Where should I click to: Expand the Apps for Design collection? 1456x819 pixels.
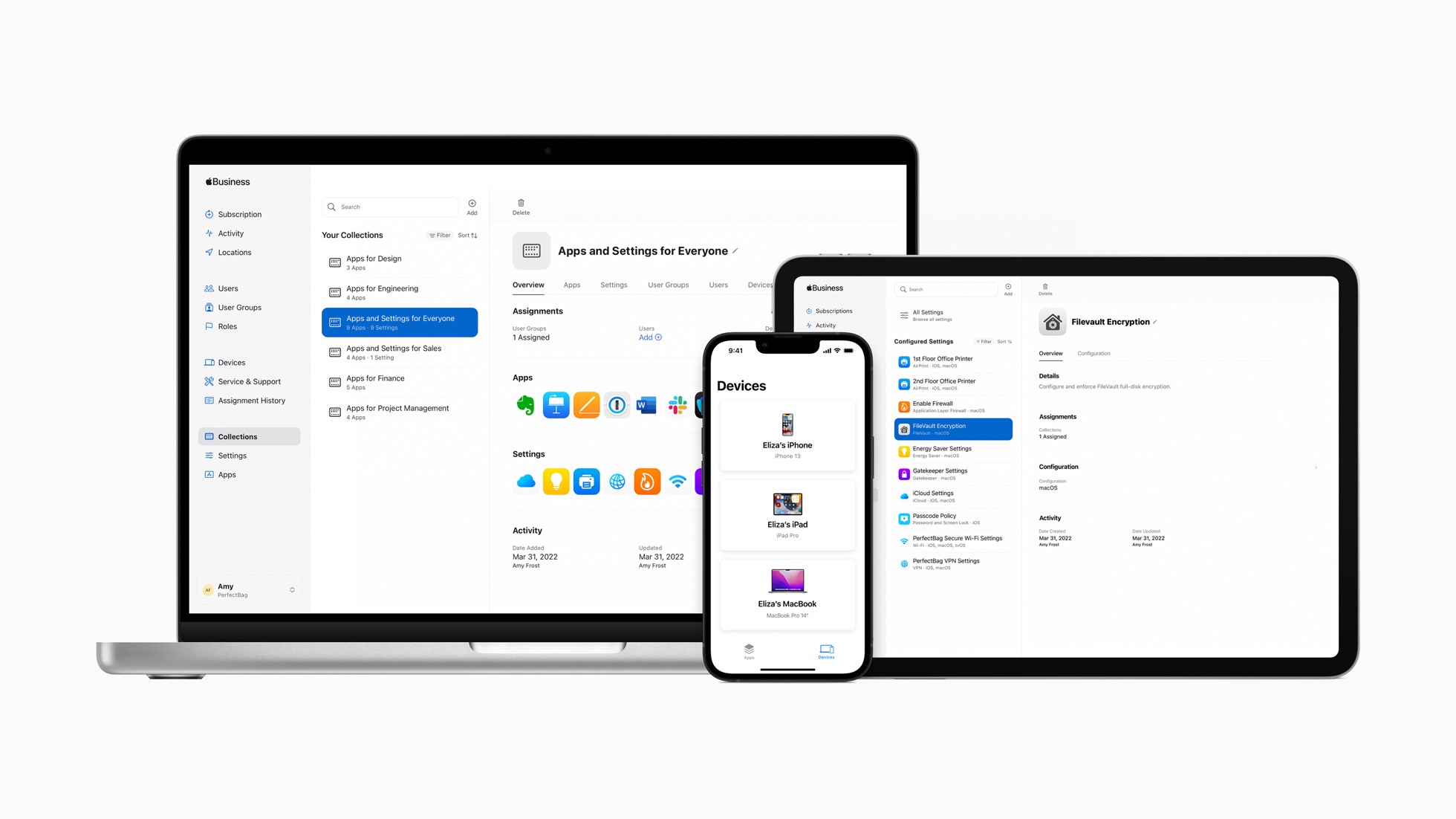(x=398, y=262)
